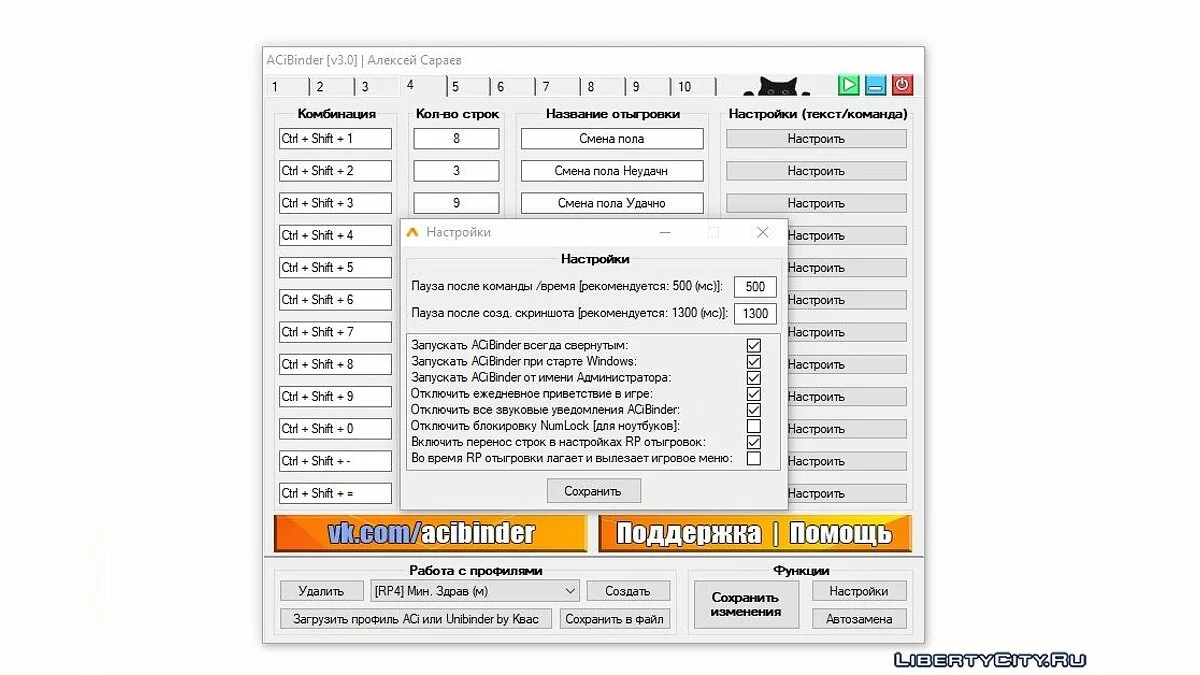Uncheck 'Отключить все звуковые уведомления ACiBinder'
This screenshot has width=1200, height=675.
754,410
